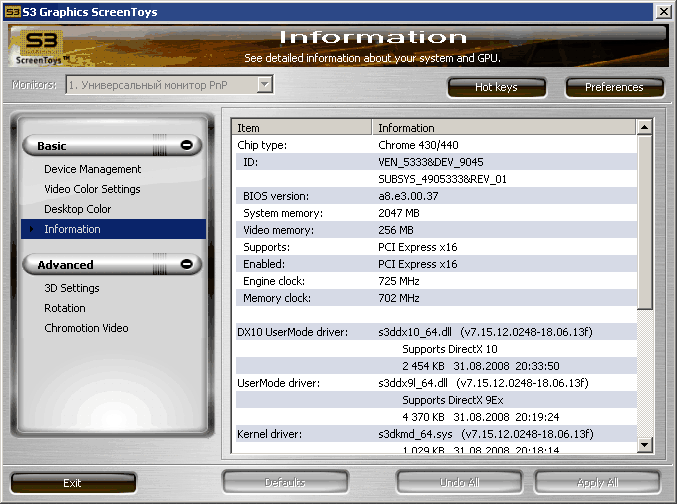Click the vertical scrollbar thumb of the list
Viewport: 677px width, 504px height.
click(644, 222)
